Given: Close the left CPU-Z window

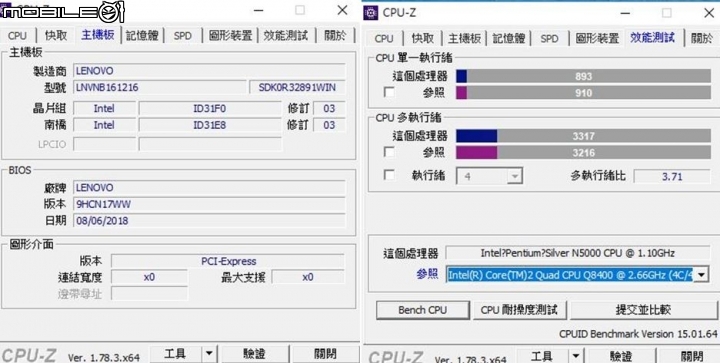Looking at the screenshot, I should pyautogui.click(x=342, y=10).
